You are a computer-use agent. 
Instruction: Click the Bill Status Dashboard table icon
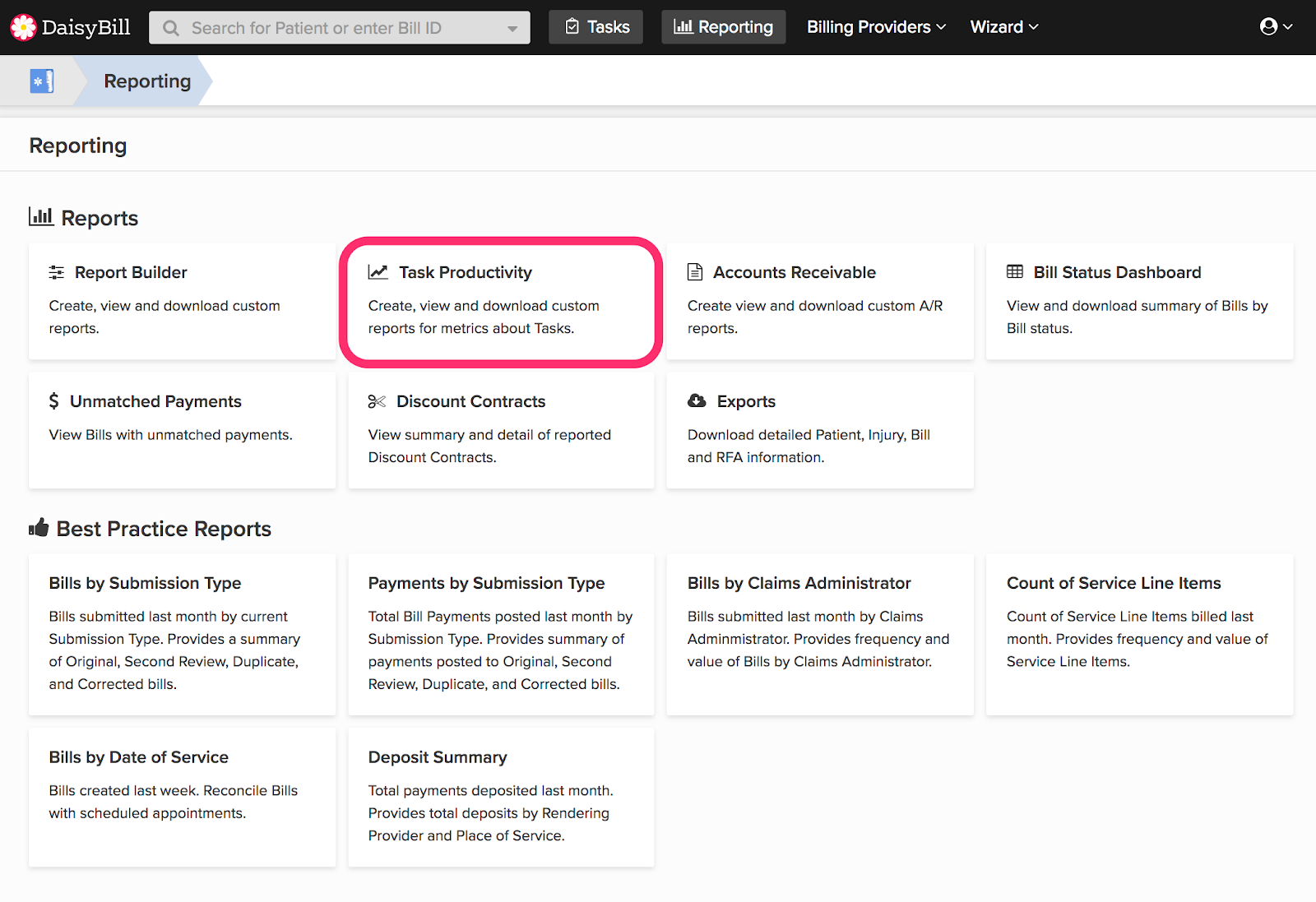coord(1015,271)
